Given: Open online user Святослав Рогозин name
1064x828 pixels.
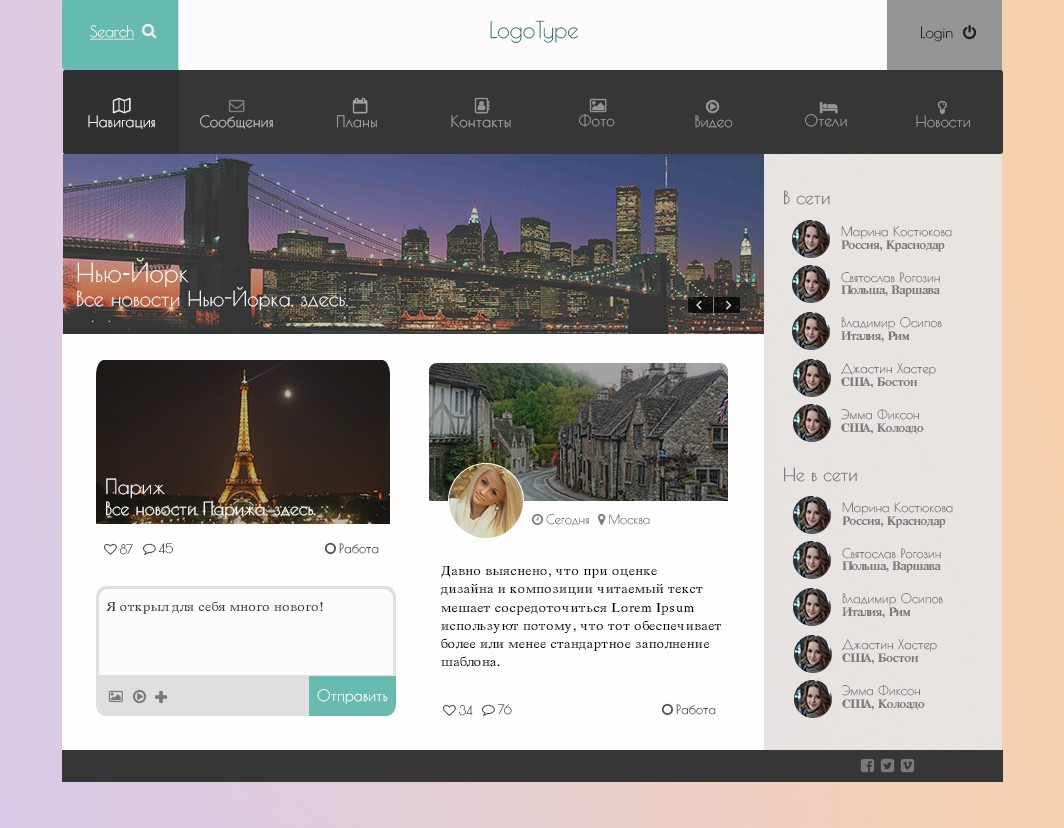Looking at the screenshot, I should point(890,278).
